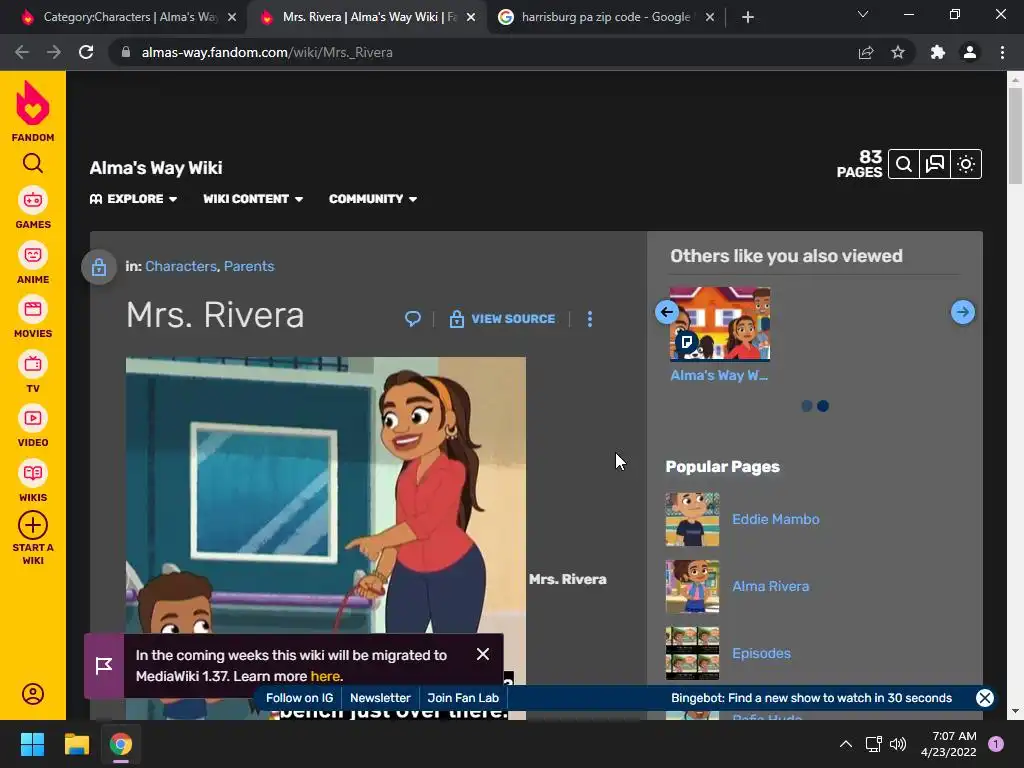Dismiss the MediaWiki migration notice
Screen dimensions: 1024x768
pyautogui.click(x=483, y=654)
